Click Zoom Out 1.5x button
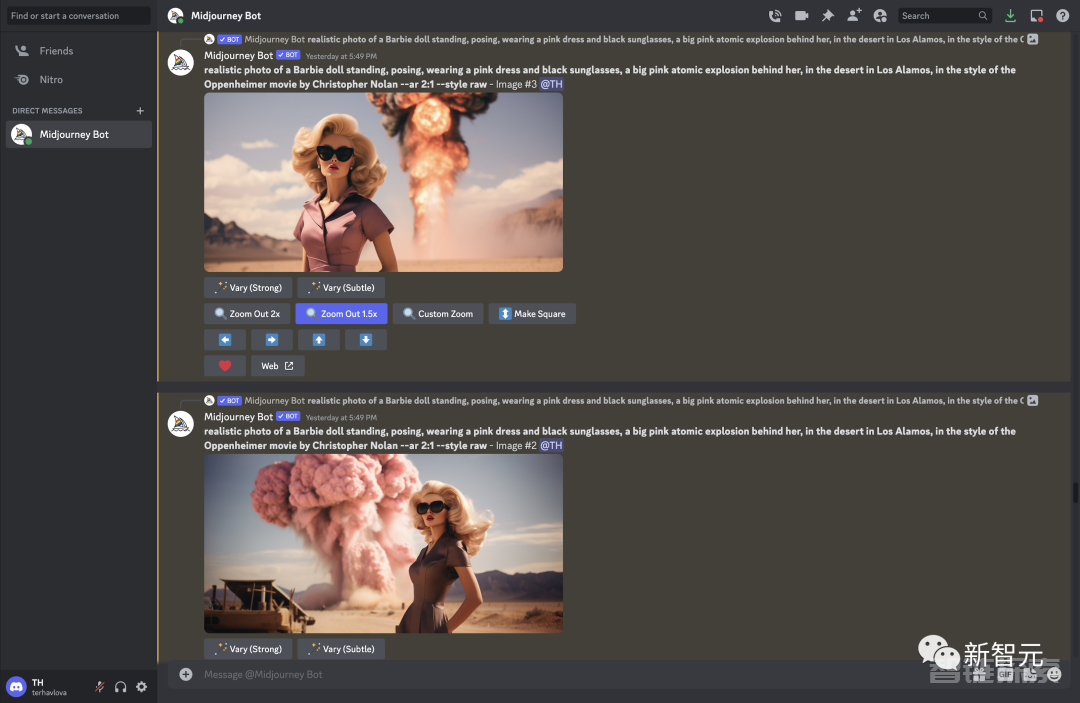This screenshot has height=703, width=1080. tap(342, 314)
